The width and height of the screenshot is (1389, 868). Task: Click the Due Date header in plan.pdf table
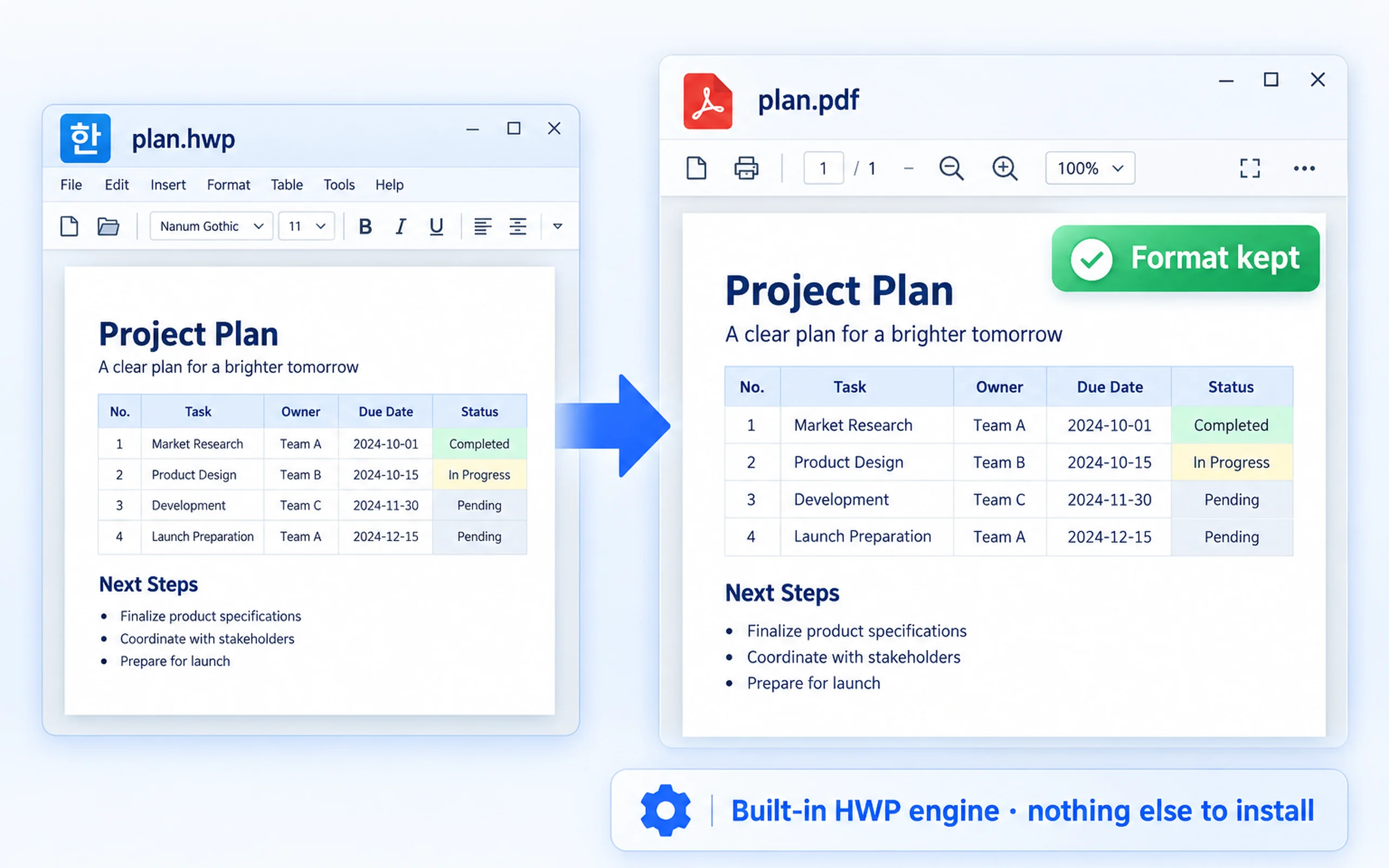click(1109, 387)
